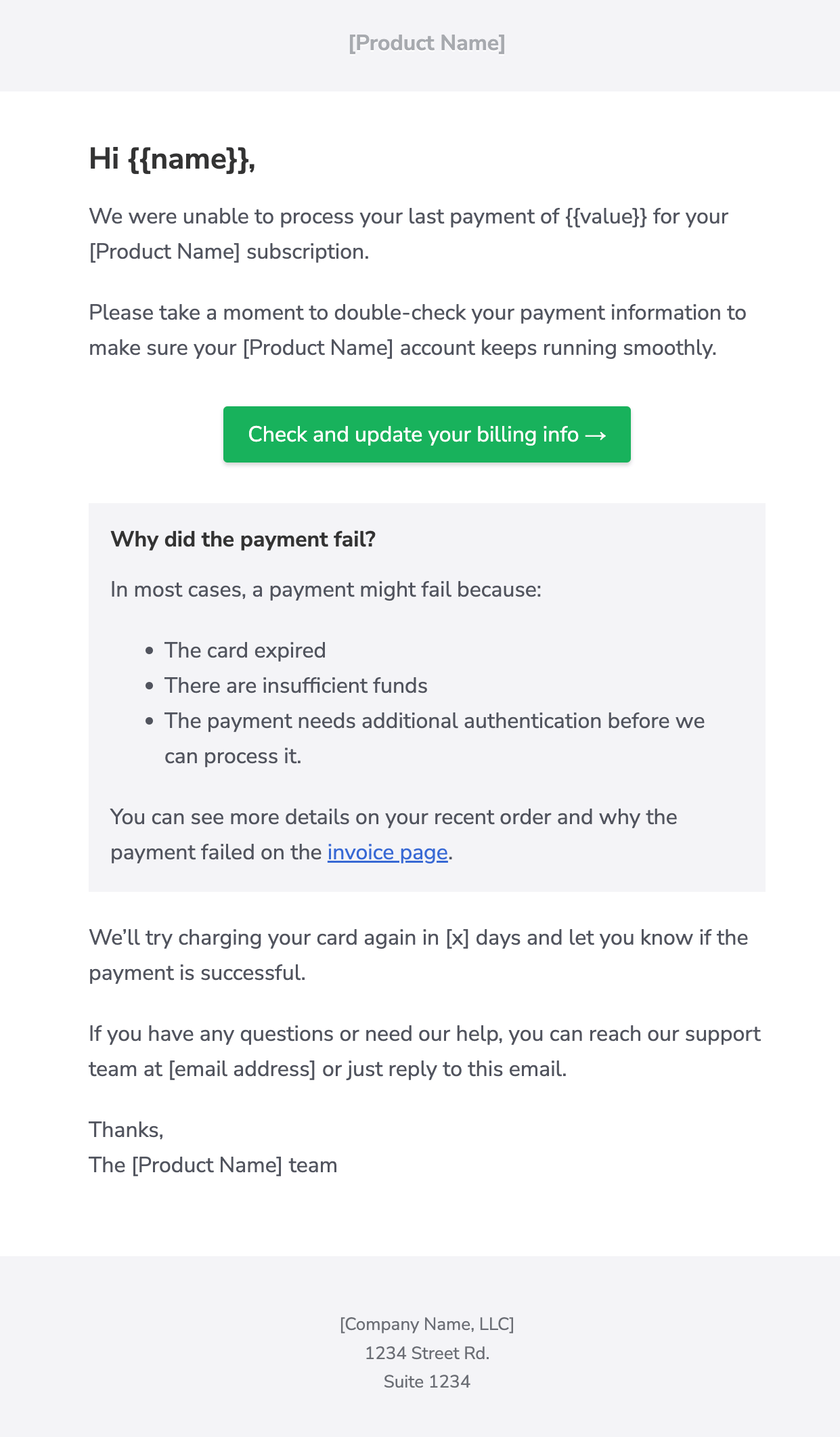This screenshot has height=1437, width=840.
Task: Select the "The card expired" bullet
Action: pos(245,651)
